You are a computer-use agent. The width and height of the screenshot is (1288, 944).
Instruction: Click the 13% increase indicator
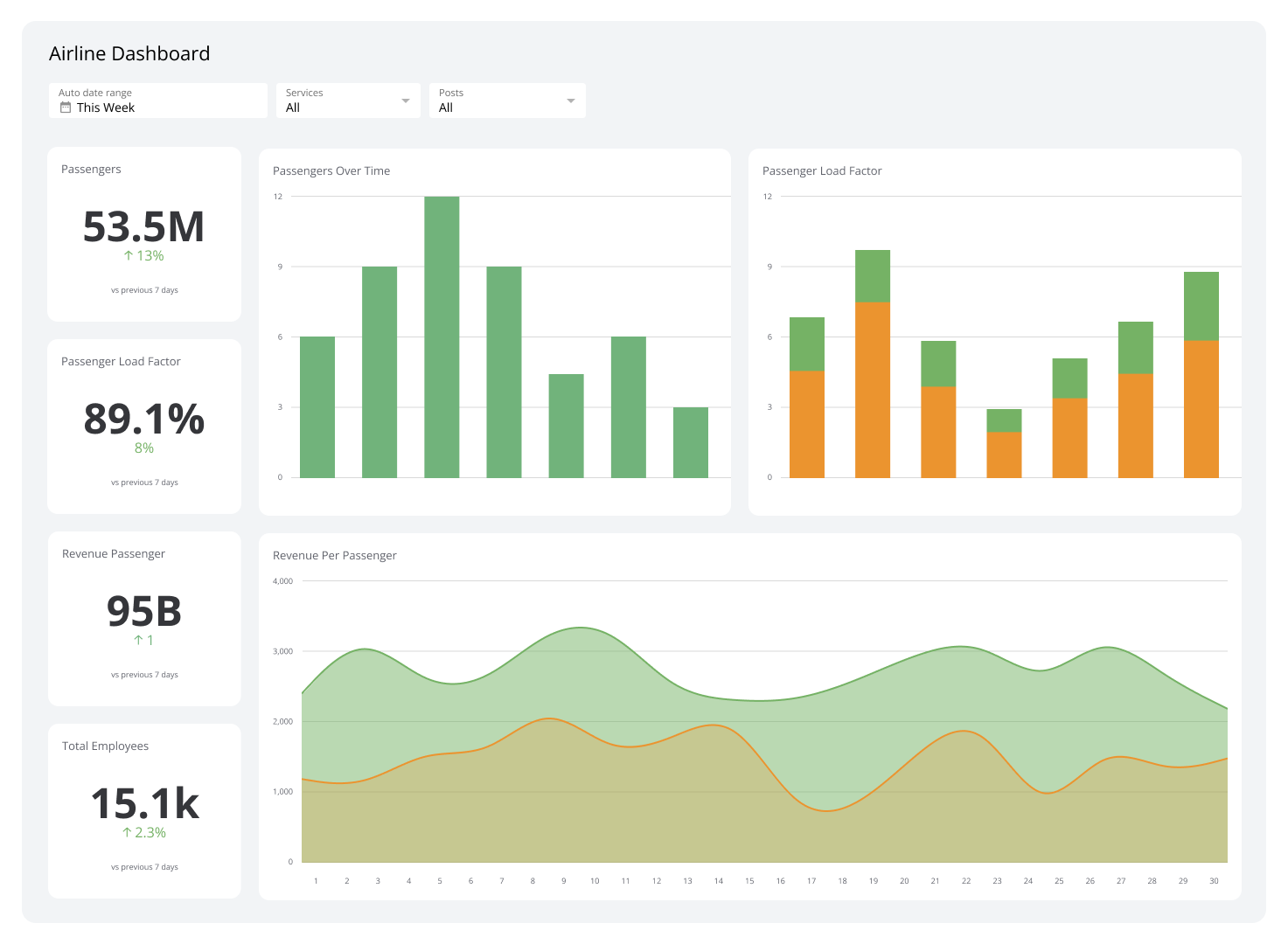[143, 255]
